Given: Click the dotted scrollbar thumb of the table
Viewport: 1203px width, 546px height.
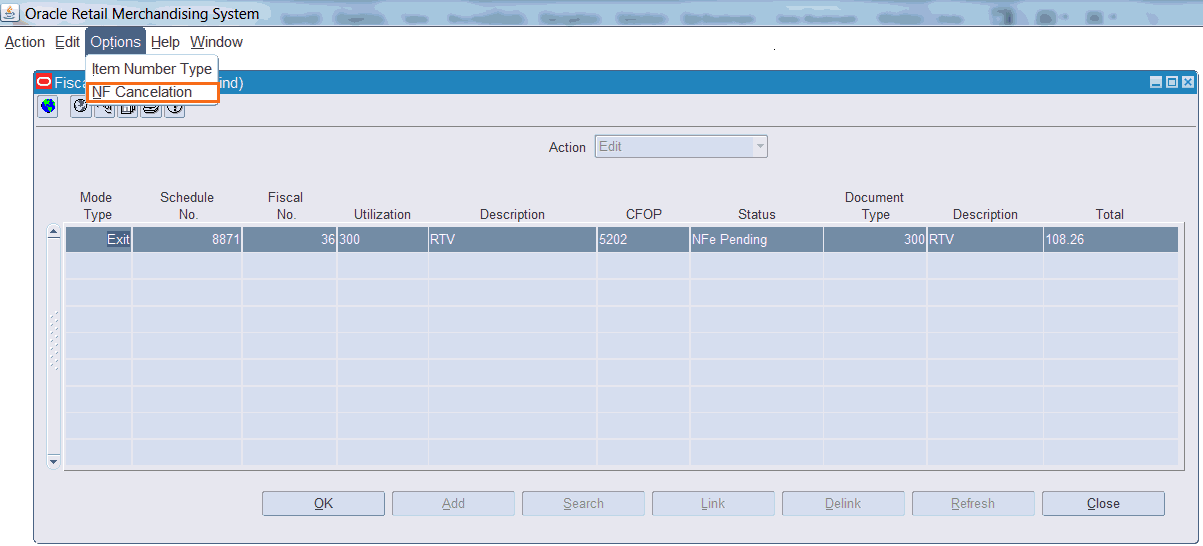Looking at the screenshot, I should [54, 340].
